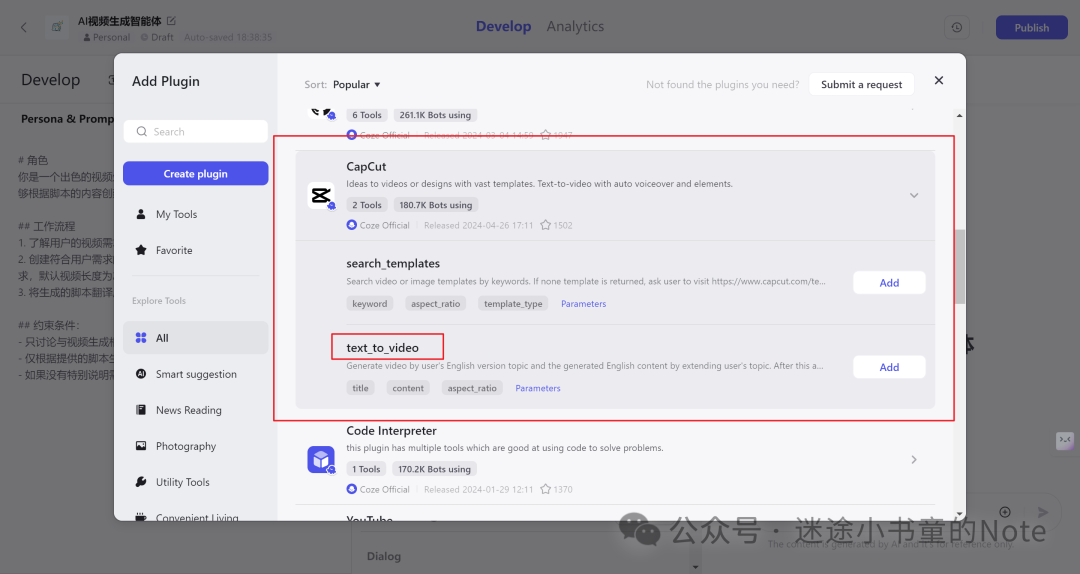Select the News Reading category
The image size is (1080, 574).
coord(196,410)
